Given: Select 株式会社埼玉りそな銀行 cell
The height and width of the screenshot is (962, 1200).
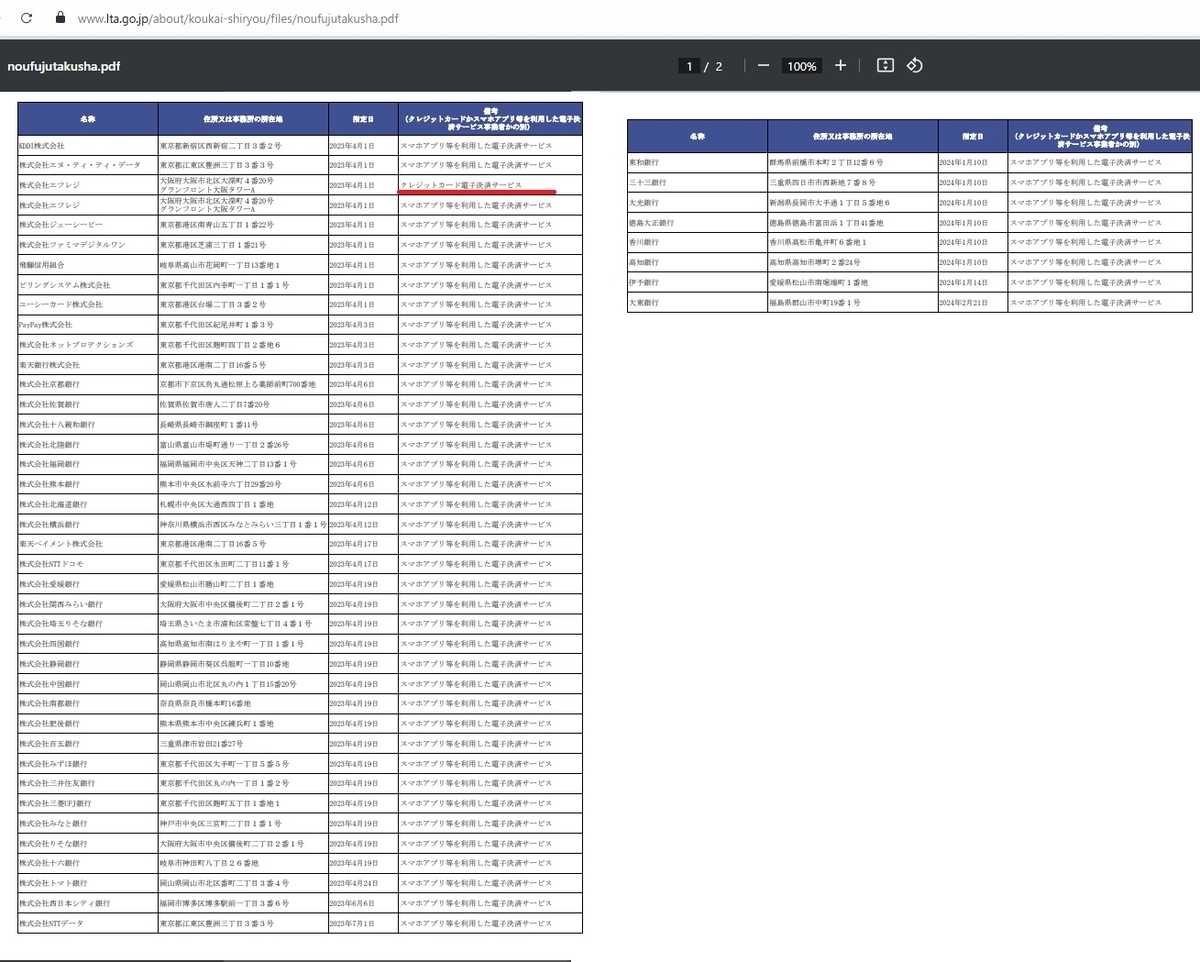Looking at the screenshot, I should coord(88,624).
